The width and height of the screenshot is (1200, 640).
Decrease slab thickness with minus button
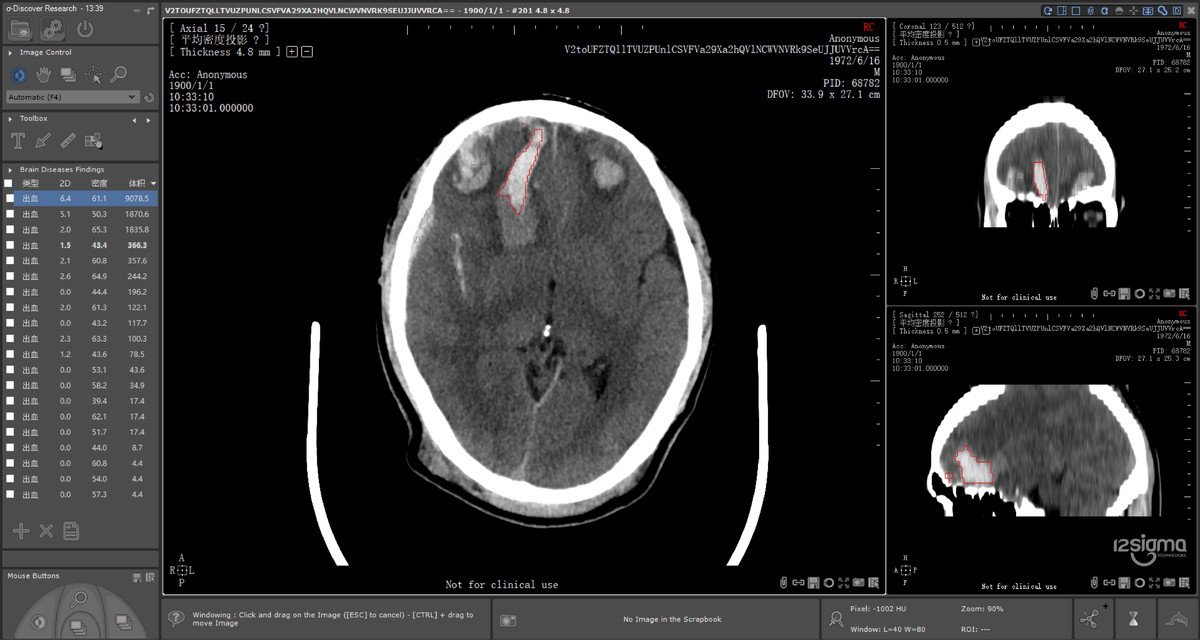307,52
